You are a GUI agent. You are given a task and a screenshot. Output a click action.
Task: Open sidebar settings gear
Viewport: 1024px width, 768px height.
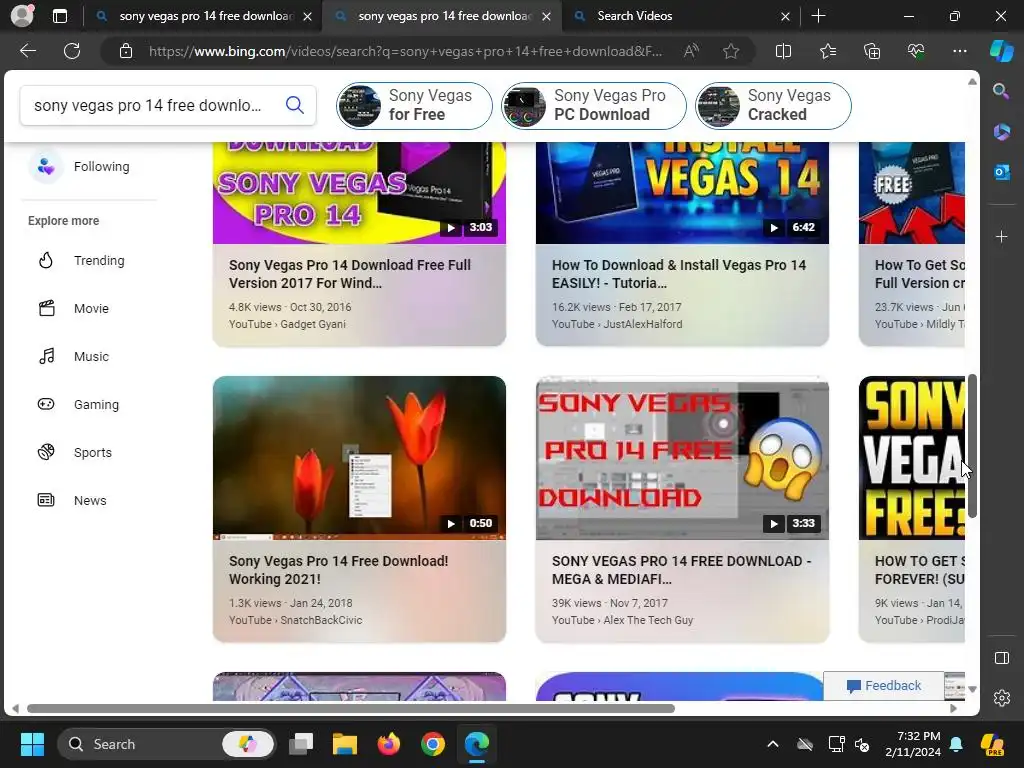(1001, 698)
